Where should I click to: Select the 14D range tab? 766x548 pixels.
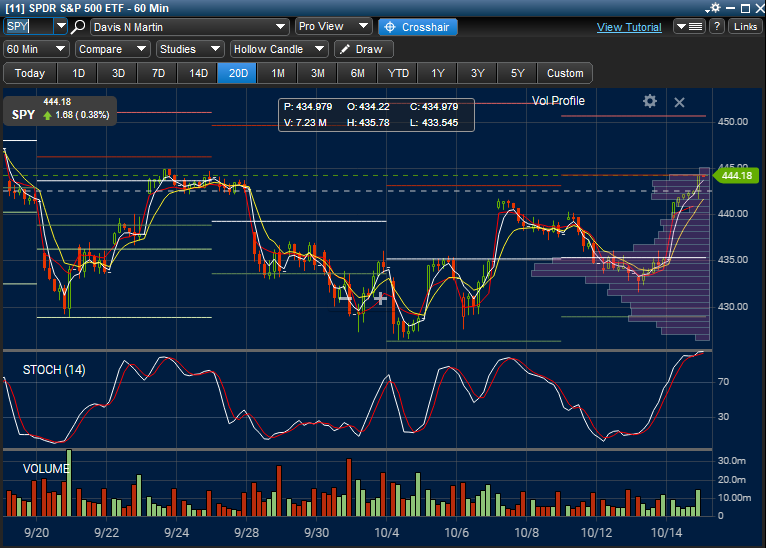pyautogui.click(x=198, y=73)
